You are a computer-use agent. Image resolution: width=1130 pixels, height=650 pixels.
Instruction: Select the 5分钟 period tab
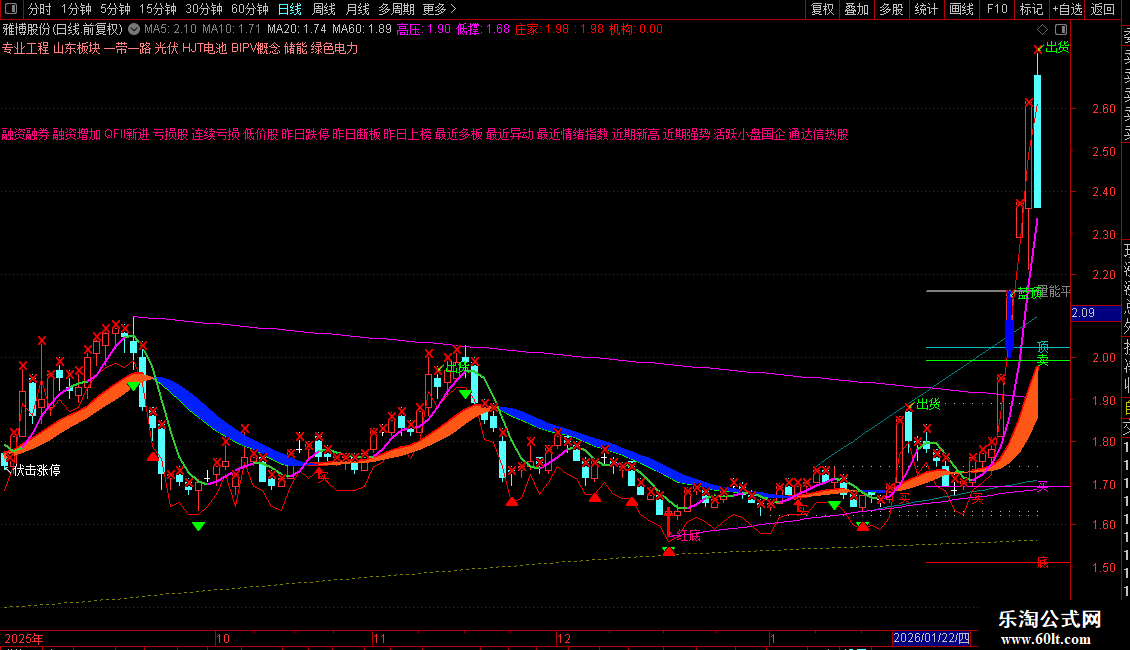(x=115, y=9)
